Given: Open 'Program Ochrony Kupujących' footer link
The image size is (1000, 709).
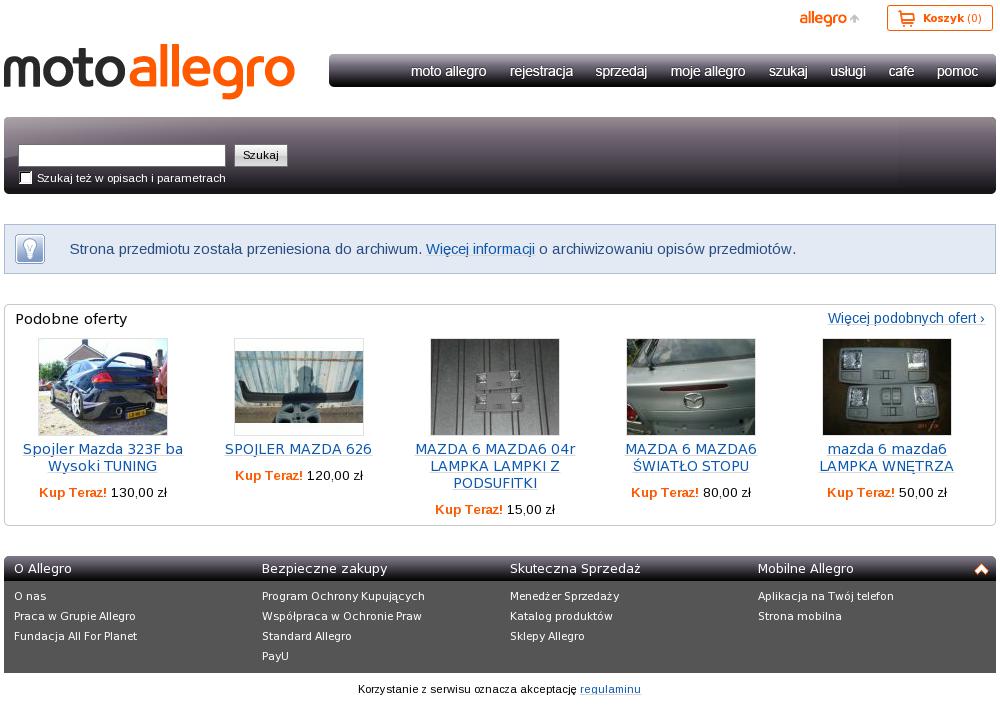Looking at the screenshot, I should (343, 596).
